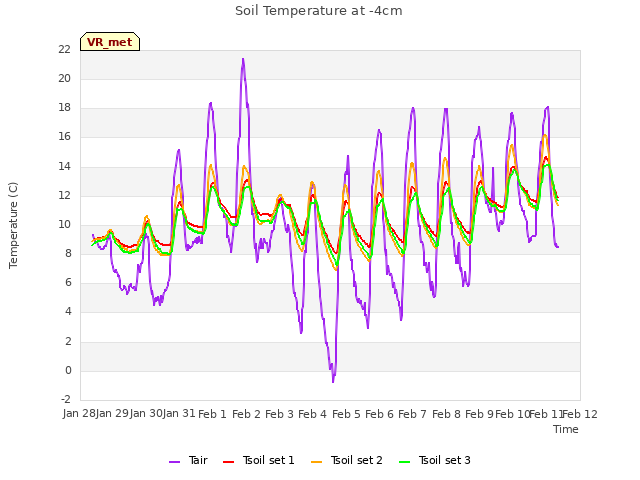
Task: Click the Time x-axis title
Action: click(566, 429)
